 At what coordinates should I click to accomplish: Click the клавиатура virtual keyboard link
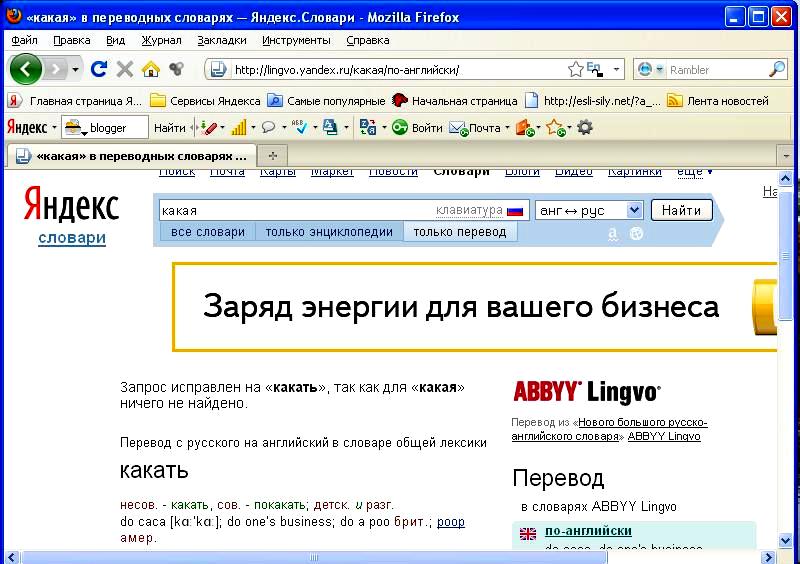pos(469,210)
